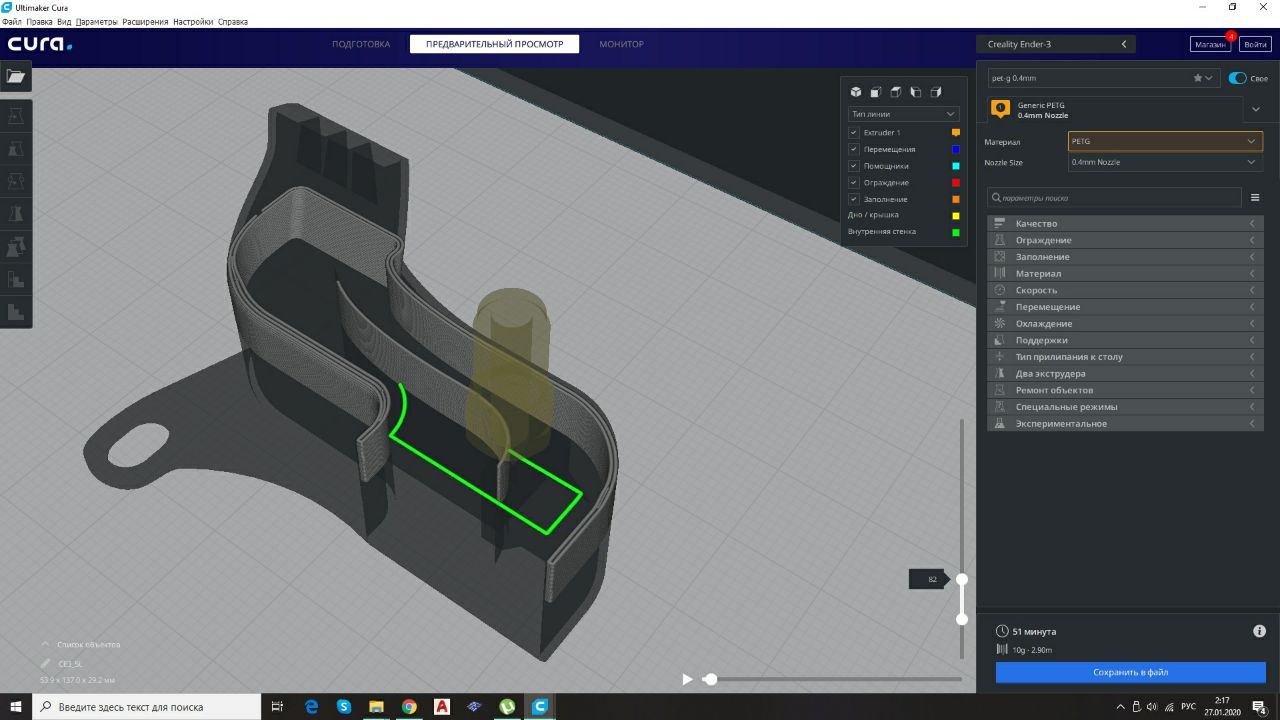1280x720 pixels.
Task: Switch to the Монитор stage tab
Action: [621, 44]
